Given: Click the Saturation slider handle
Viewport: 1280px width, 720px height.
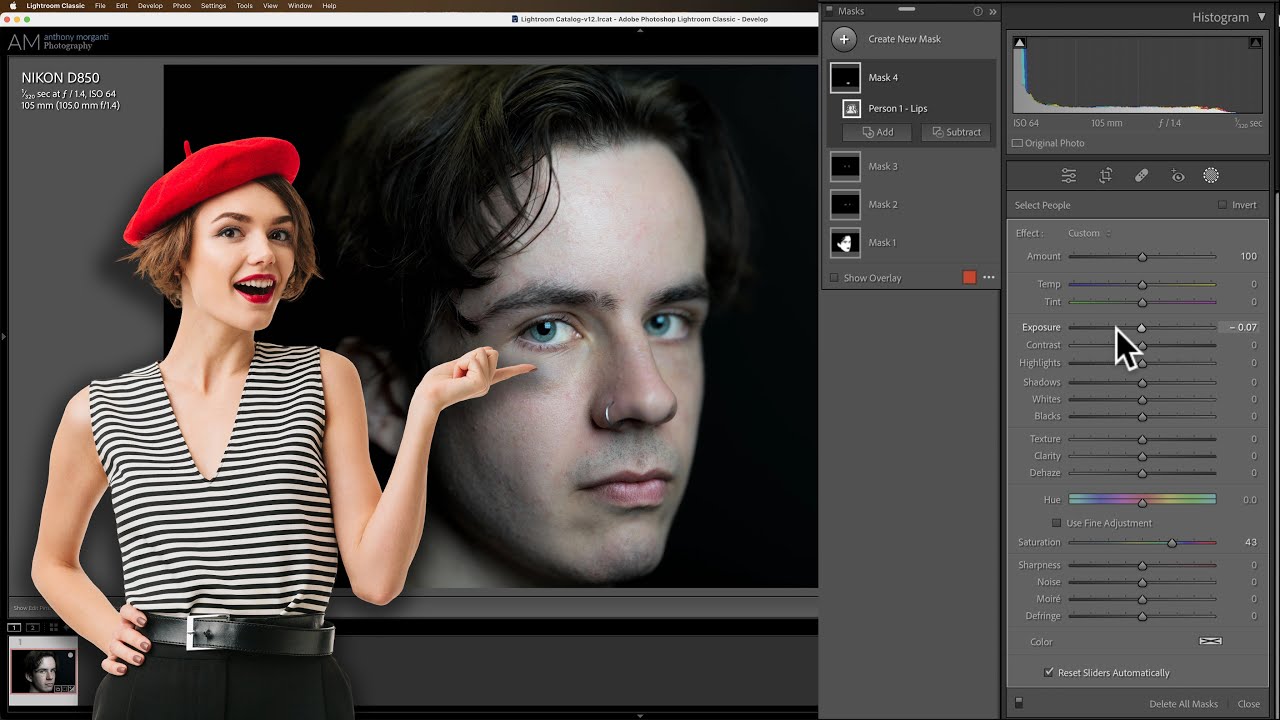Looking at the screenshot, I should click(1172, 543).
